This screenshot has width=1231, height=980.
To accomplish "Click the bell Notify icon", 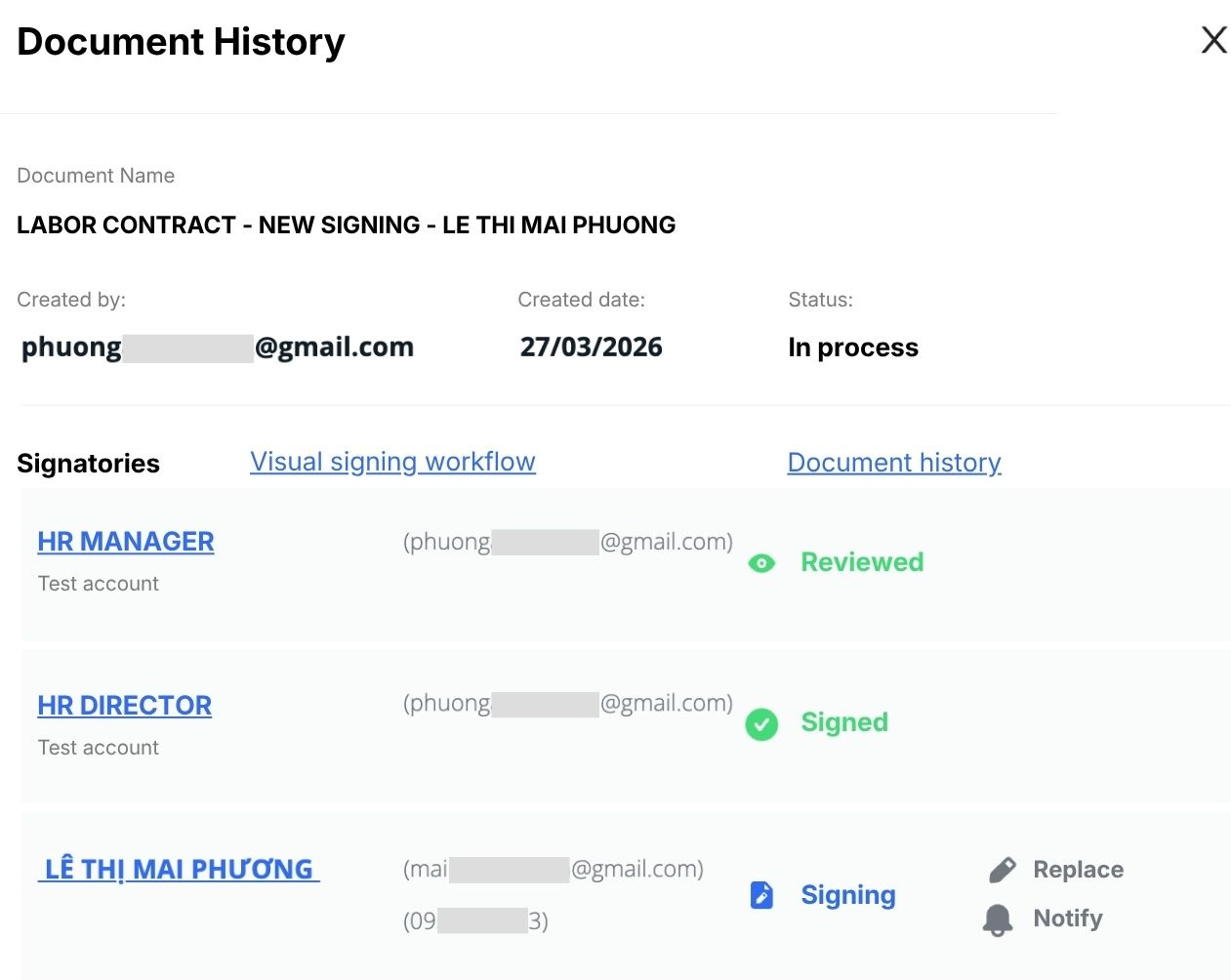I will pos(998,919).
